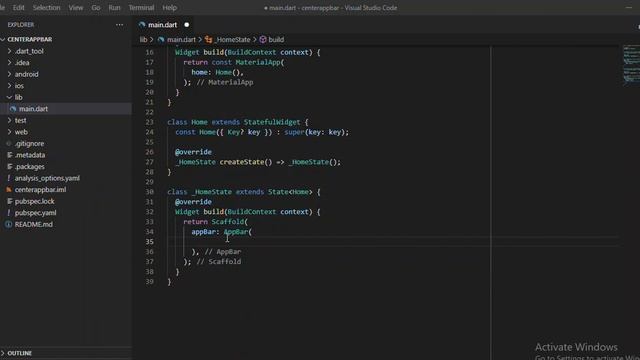This screenshot has height=360, width=640.
Task: Click the exclamation icon beside analysis_options.yaml
Action: coord(9,178)
